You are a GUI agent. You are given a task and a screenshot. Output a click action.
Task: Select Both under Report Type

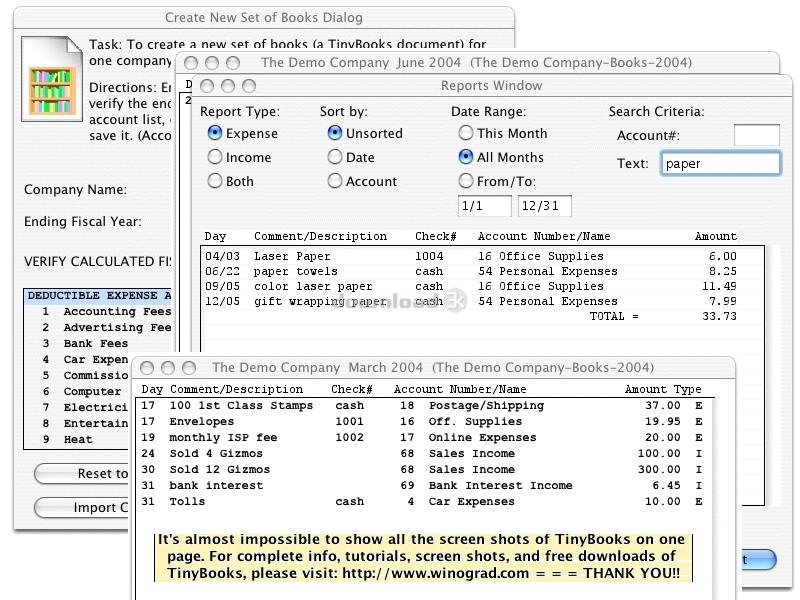(x=215, y=181)
